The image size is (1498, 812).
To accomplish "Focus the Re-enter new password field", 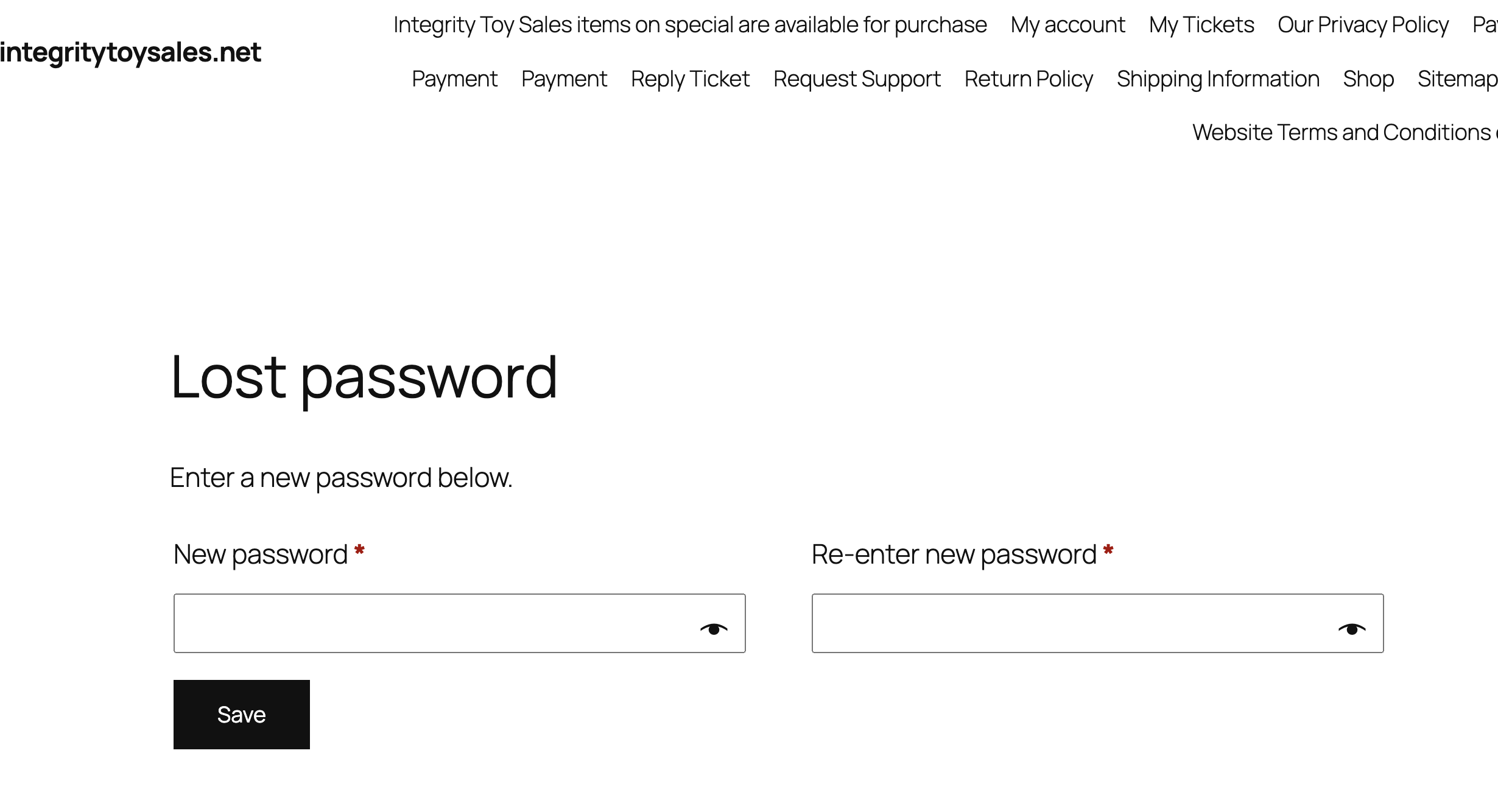I will tap(1097, 623).
